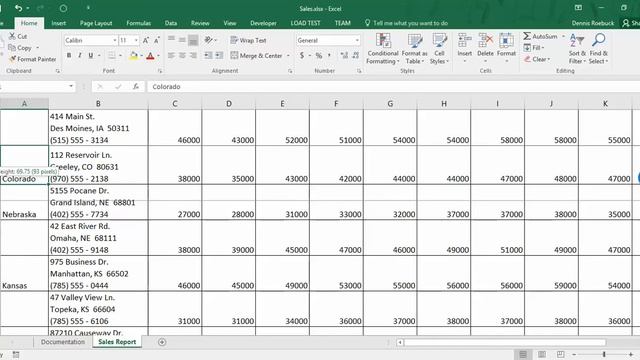Viewport: 640px width, 360px height.
Task: Expand Merge & Center dropdown arrow
Action: click(x=288, y=56)
